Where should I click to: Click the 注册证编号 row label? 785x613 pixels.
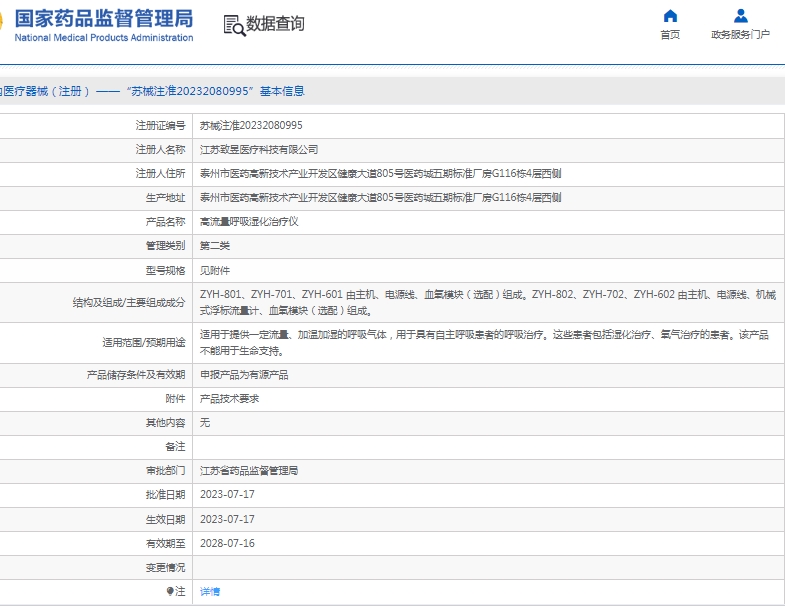pos(160,126)
